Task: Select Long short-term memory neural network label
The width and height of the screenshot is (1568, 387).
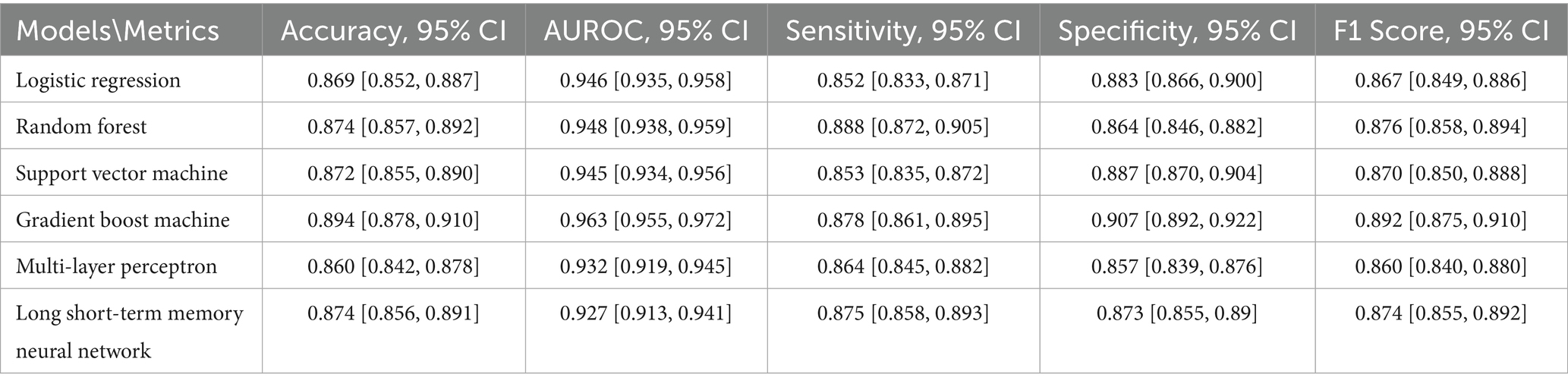Action: point(129,332)
